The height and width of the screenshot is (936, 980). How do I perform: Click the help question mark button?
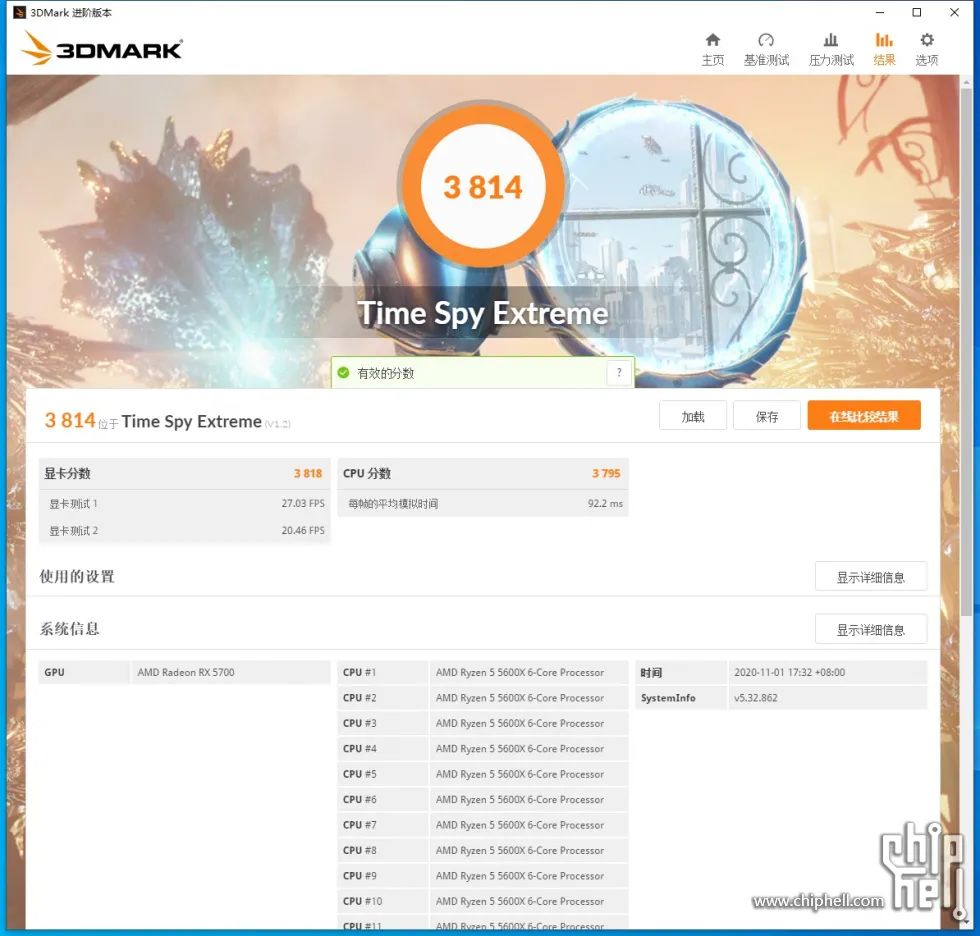(619, 373)
